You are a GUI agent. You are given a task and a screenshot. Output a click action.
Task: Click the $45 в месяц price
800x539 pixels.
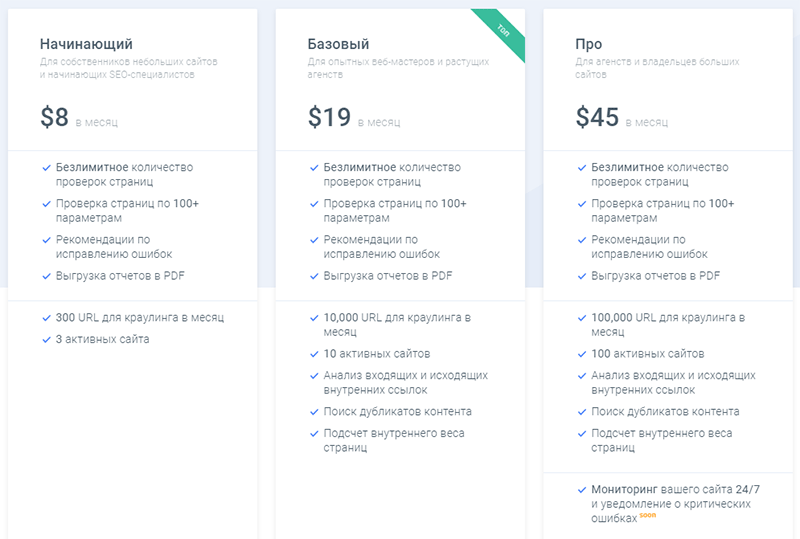622,117
